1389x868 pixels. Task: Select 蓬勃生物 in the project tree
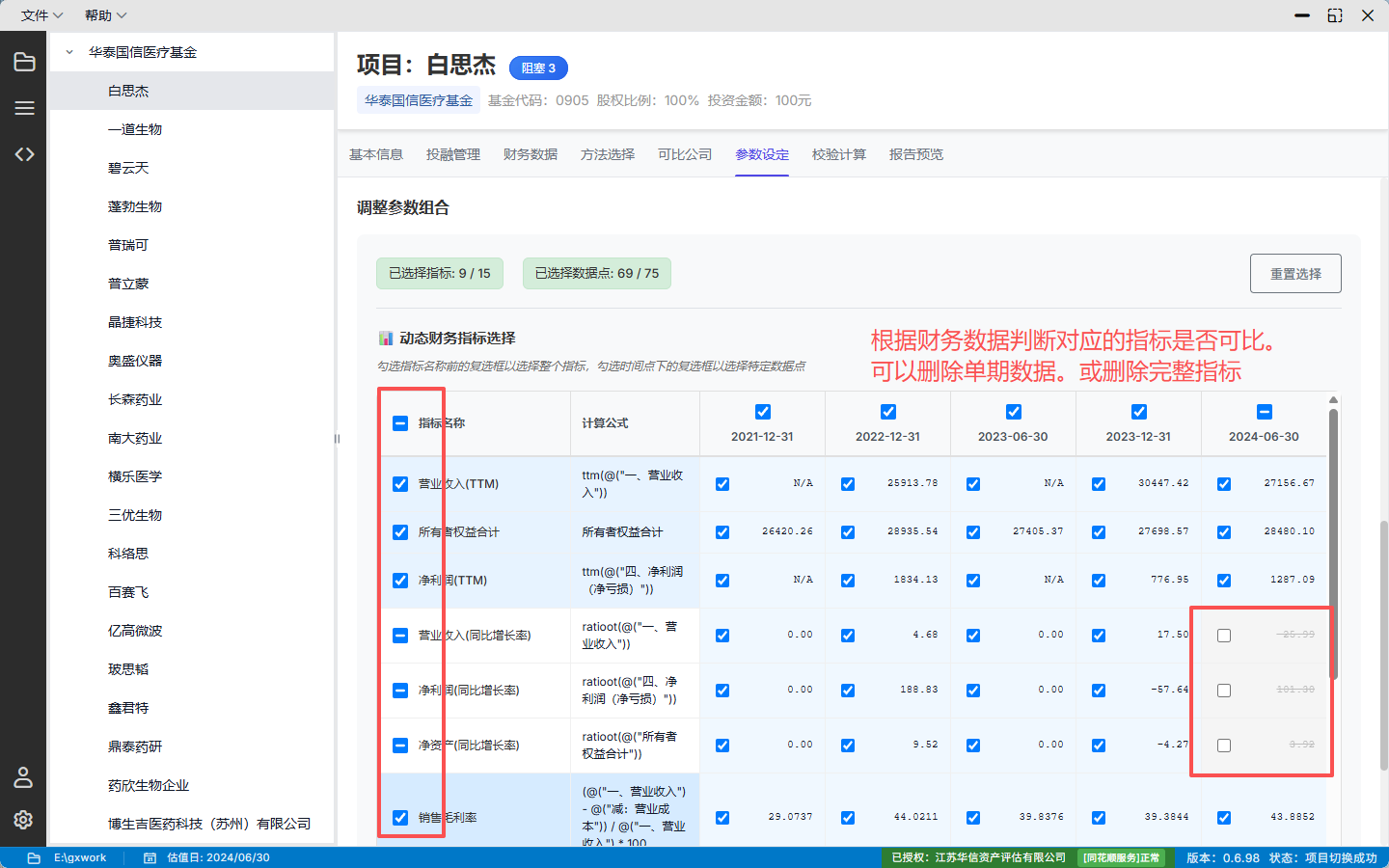192,206
